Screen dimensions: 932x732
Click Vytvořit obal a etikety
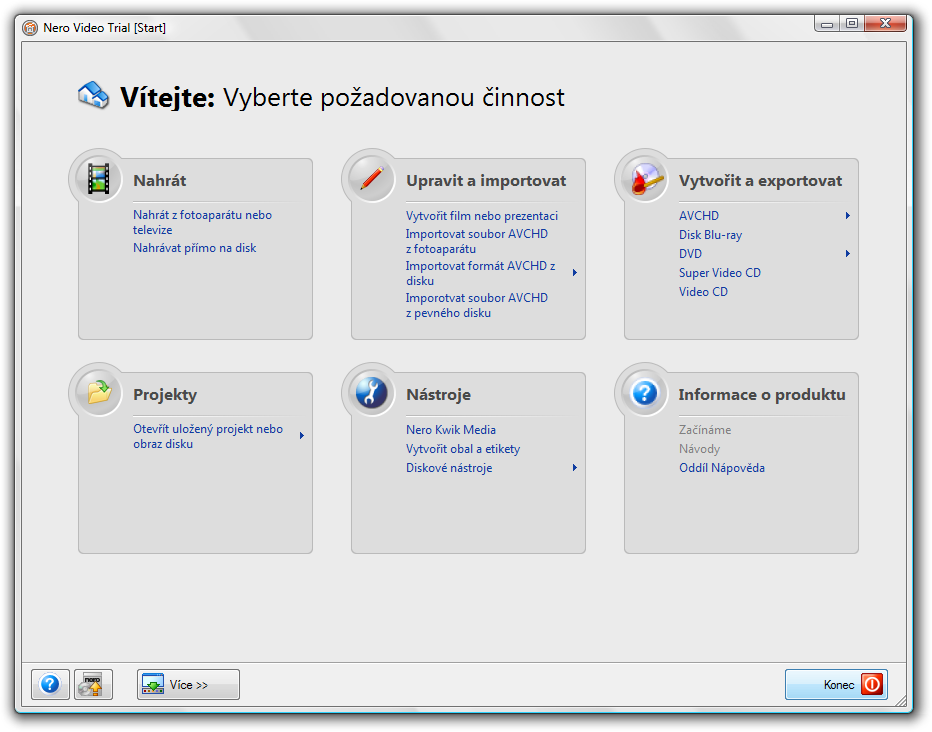pos(462,449)
